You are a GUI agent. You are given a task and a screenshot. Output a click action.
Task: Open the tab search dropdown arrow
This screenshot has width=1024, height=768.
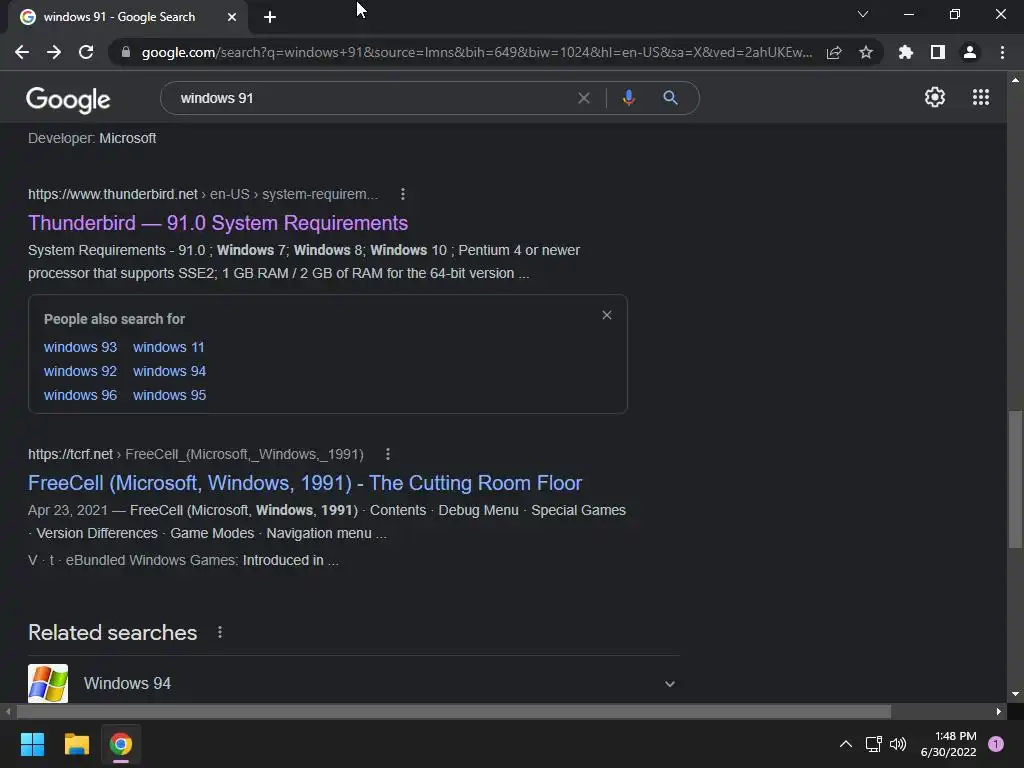click(x=863, y=14)
